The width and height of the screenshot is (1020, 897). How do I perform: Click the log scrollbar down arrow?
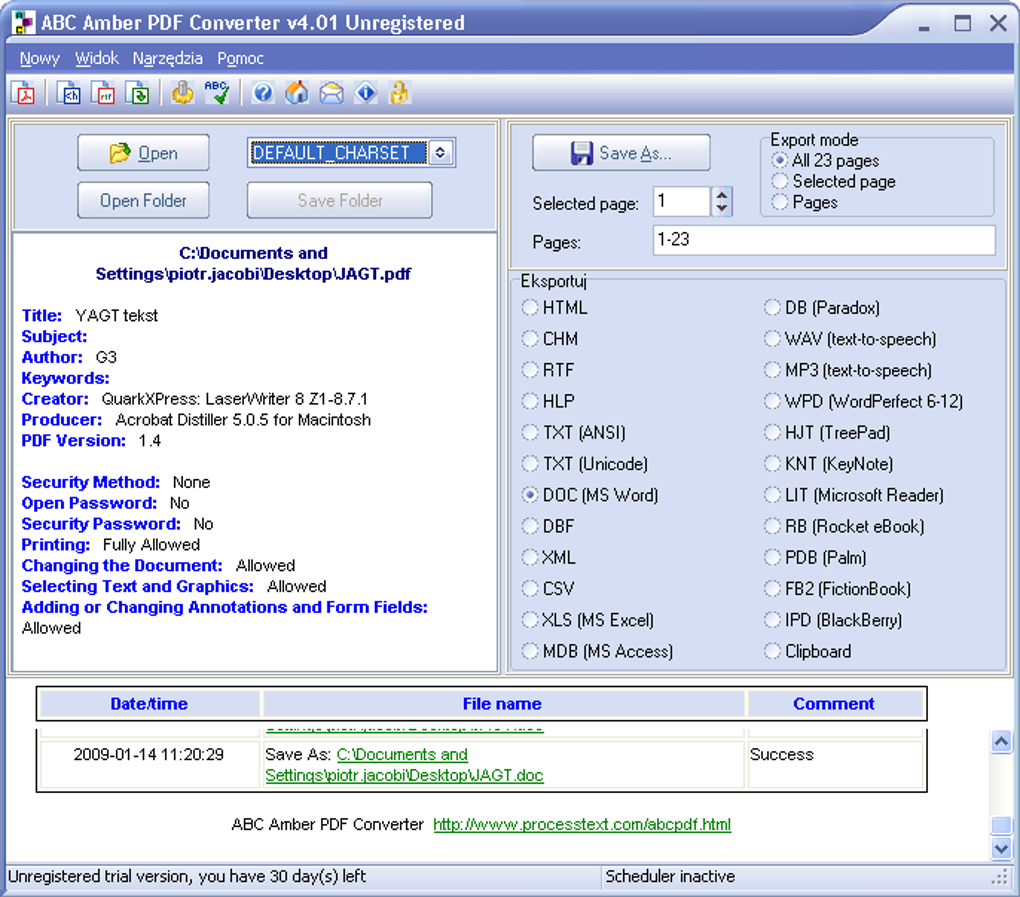(1001, 848)
